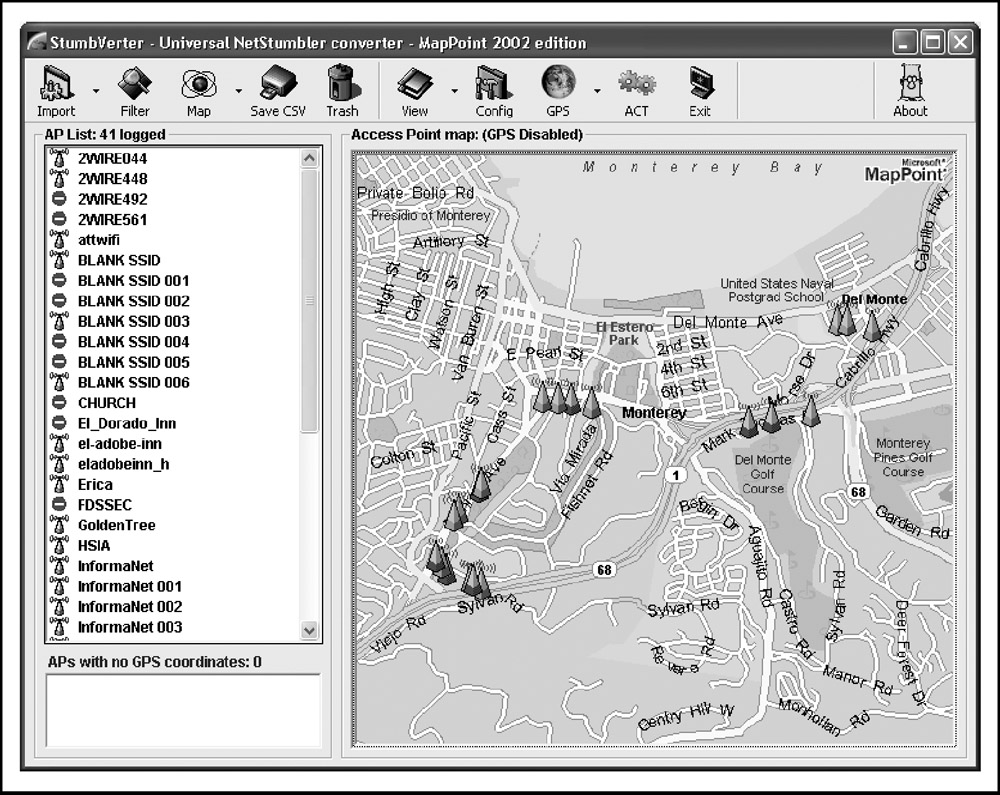Click the Monterey city label on map
The image size is (1000, 795).
click(x=654, y=412)
